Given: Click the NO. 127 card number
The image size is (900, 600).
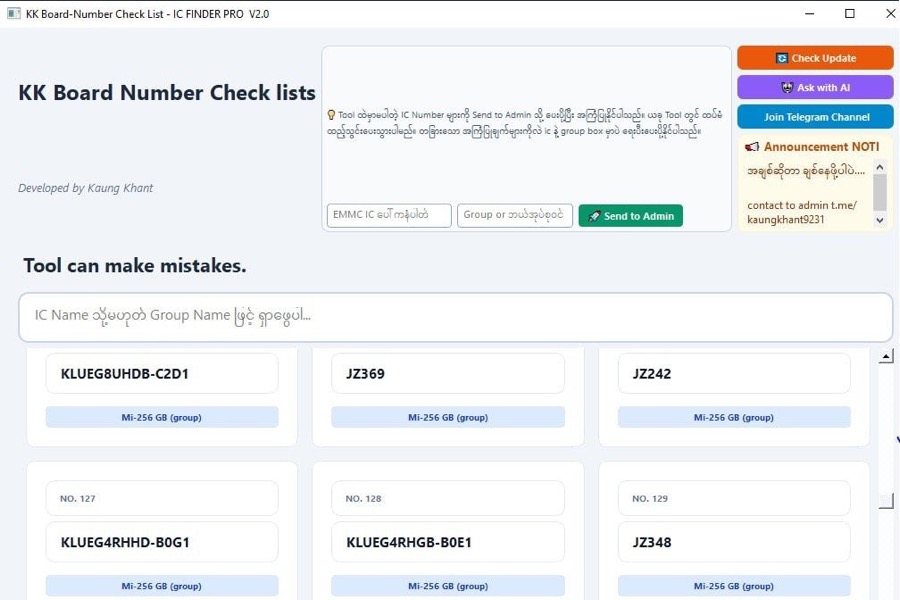Looking at the screenshot, I should pyautogui.click(x=77, y=498).
